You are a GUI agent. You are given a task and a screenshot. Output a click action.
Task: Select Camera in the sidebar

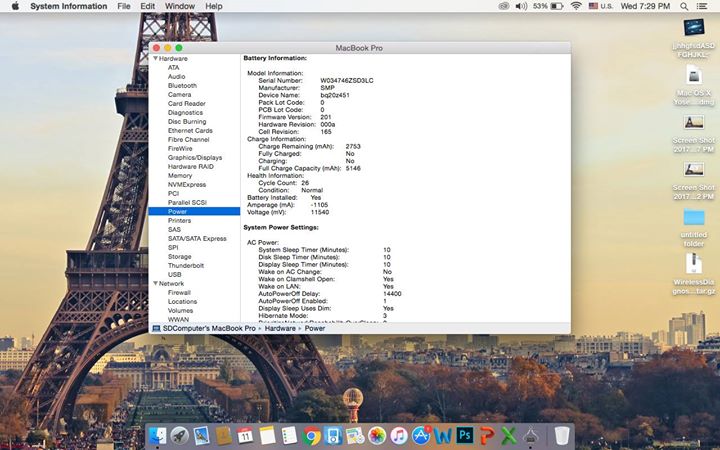[x=180, y=95]
